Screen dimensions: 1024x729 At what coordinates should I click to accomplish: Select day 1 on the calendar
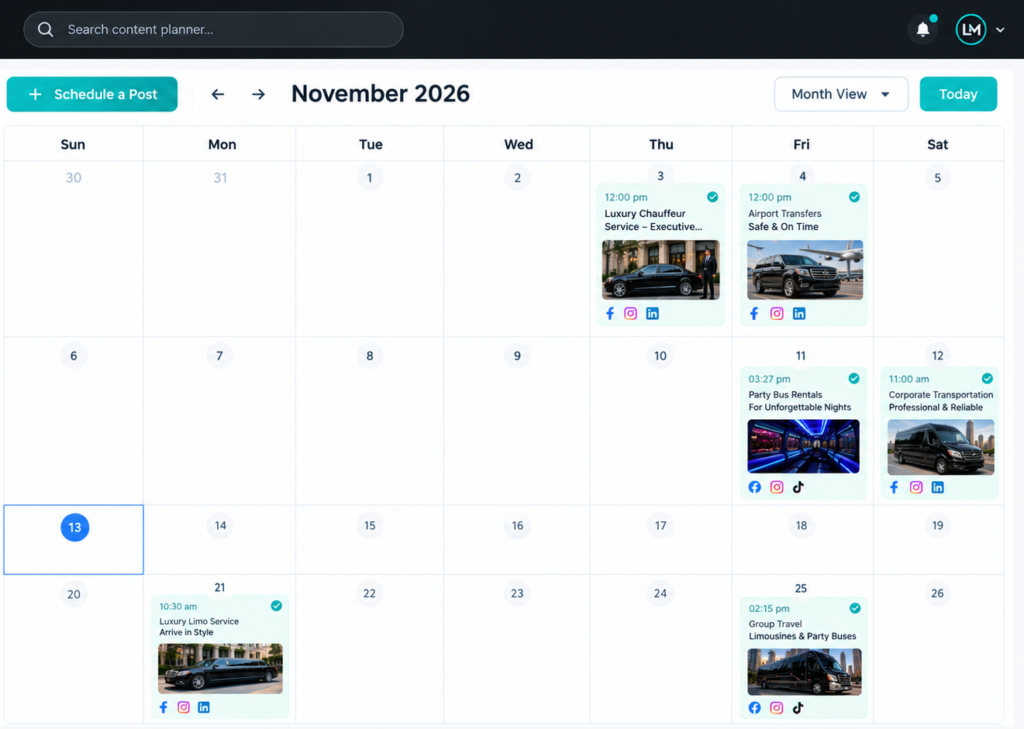click(370, 178)
